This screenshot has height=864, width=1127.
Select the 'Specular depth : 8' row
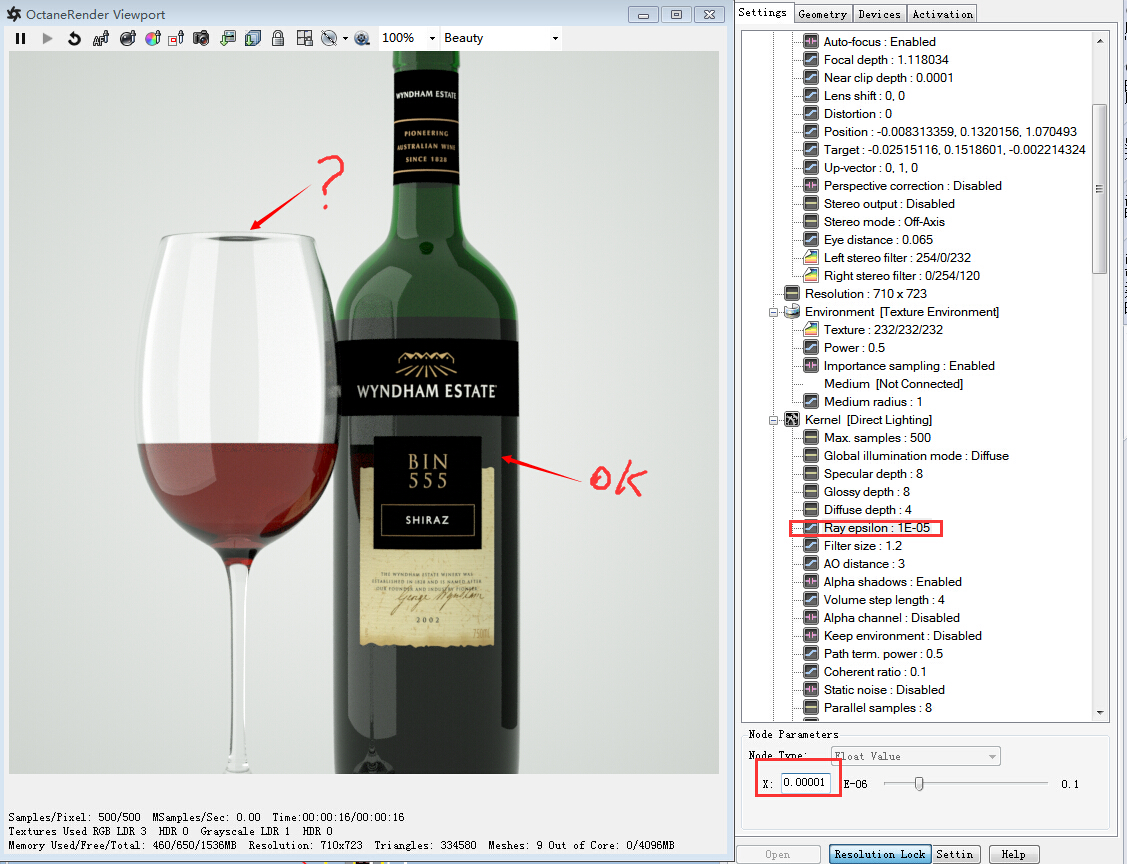(873, 474)
